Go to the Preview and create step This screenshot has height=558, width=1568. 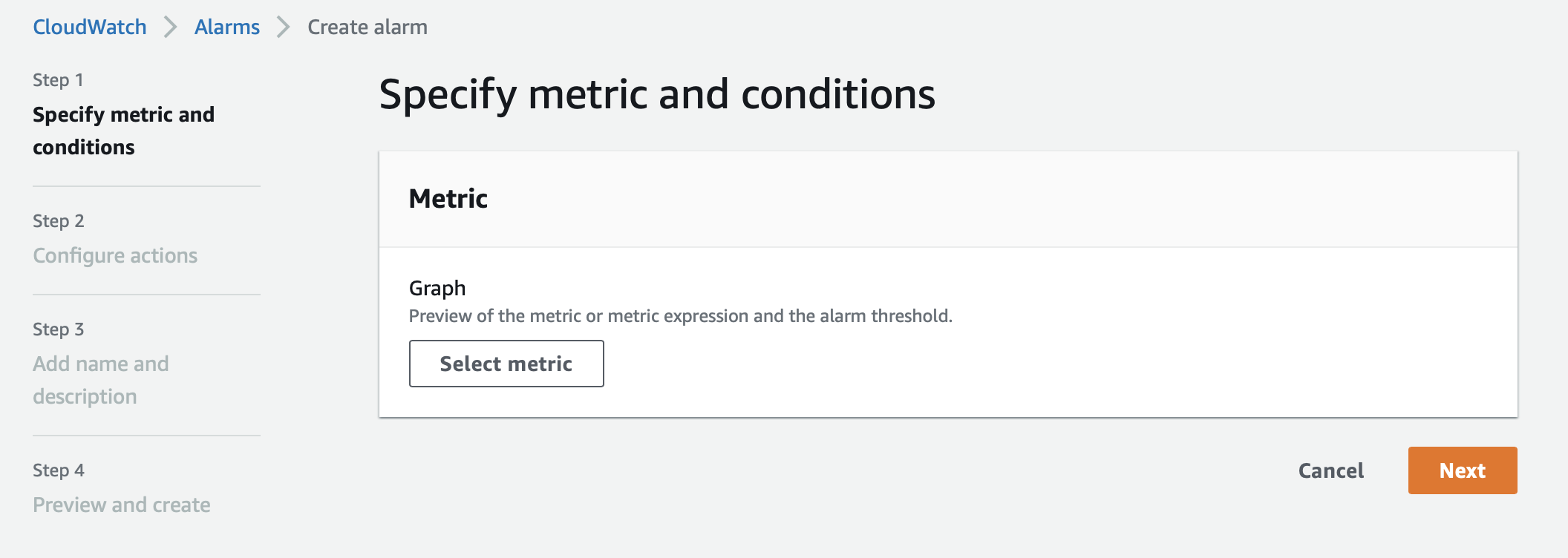coord(122,505)
